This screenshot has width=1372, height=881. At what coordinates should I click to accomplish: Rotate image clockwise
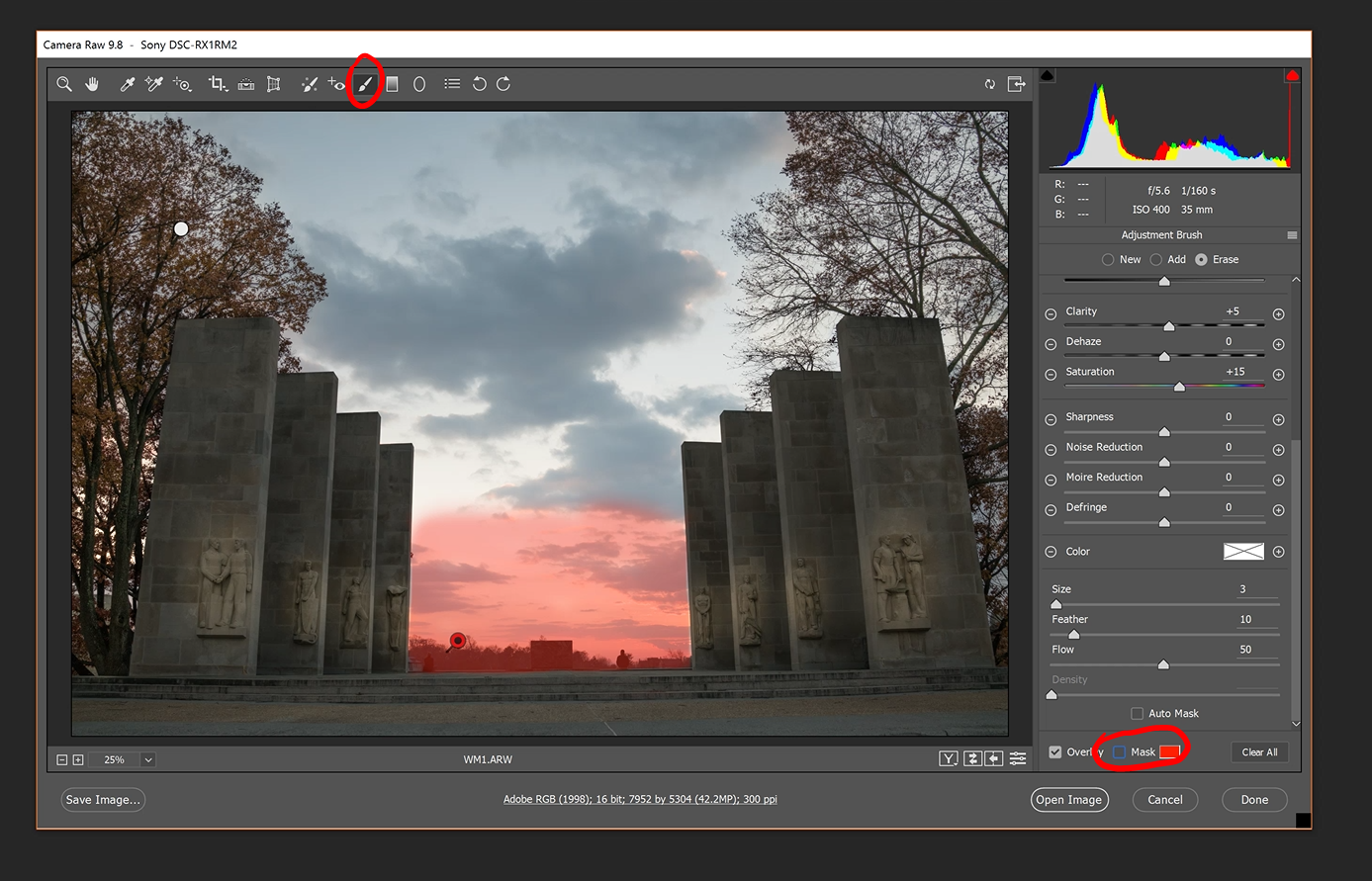pyautogui.click(x=503, y=84)
